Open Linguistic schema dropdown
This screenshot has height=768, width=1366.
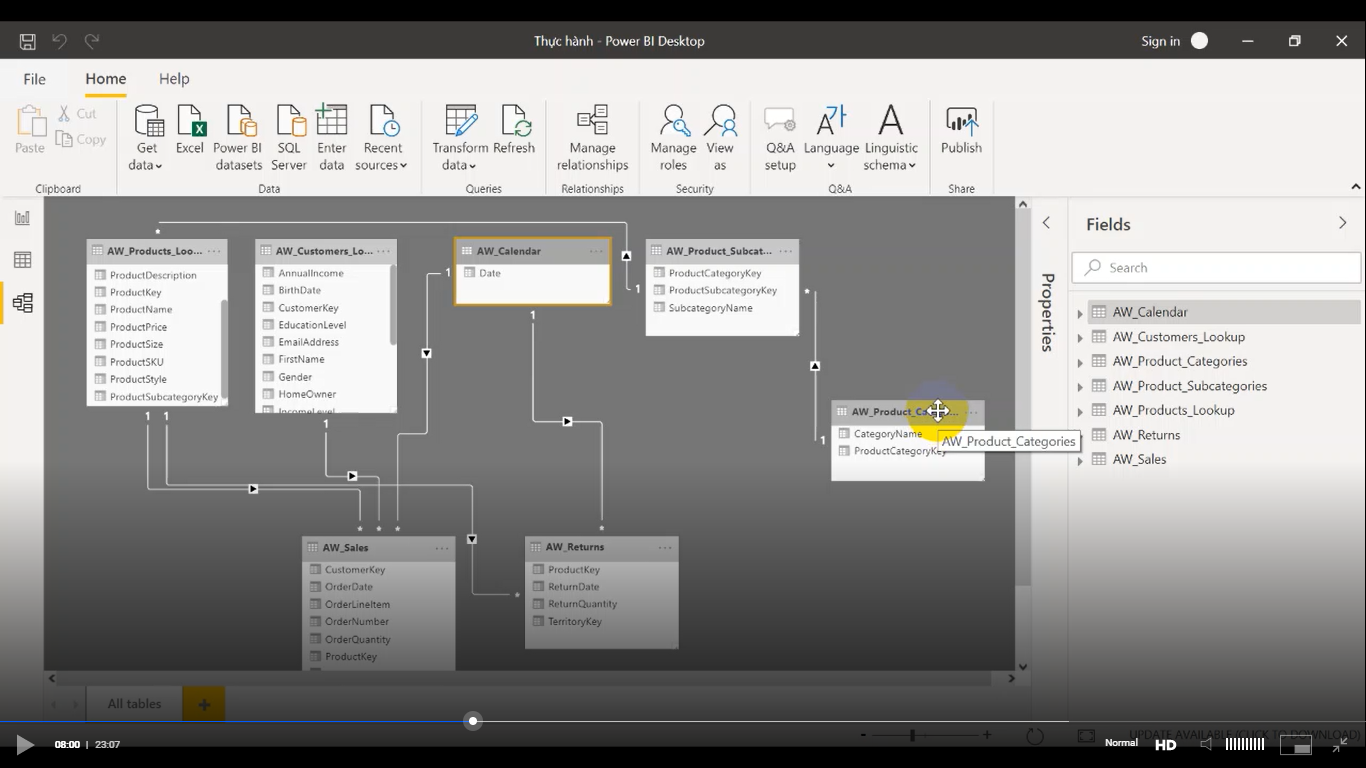click(x=891, y=138)
